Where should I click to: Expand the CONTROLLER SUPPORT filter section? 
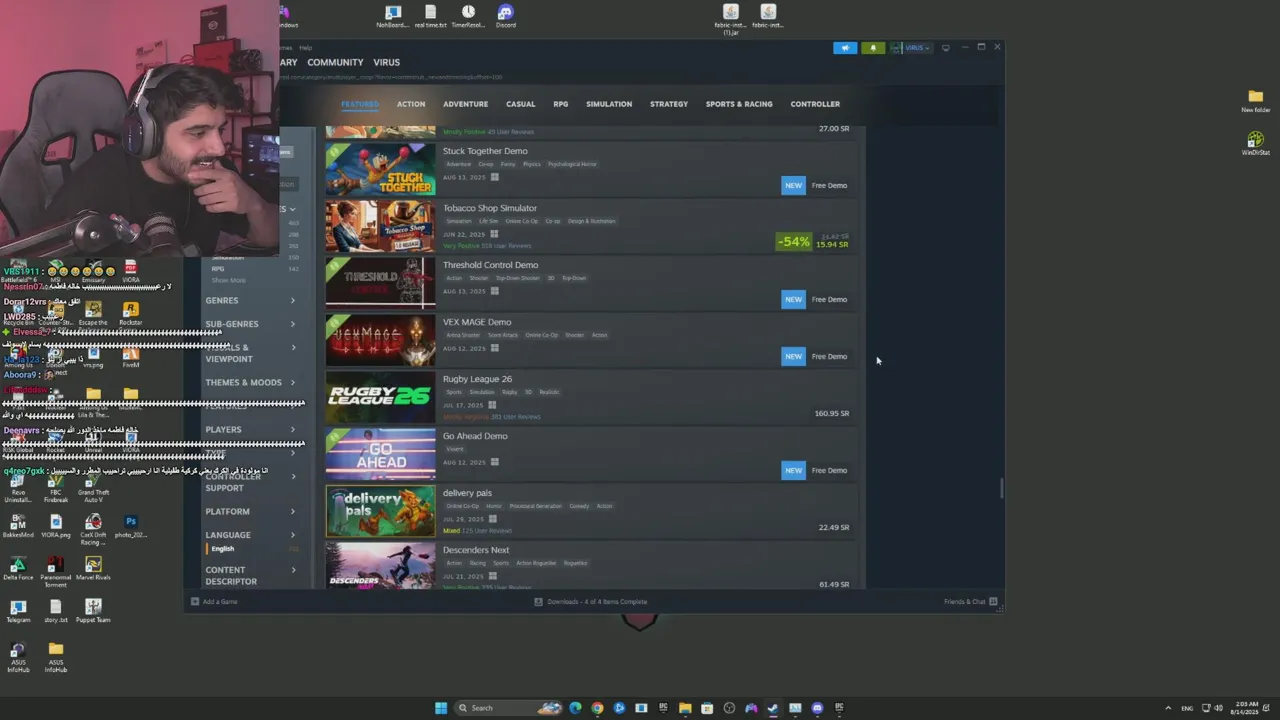coord(251,482)
